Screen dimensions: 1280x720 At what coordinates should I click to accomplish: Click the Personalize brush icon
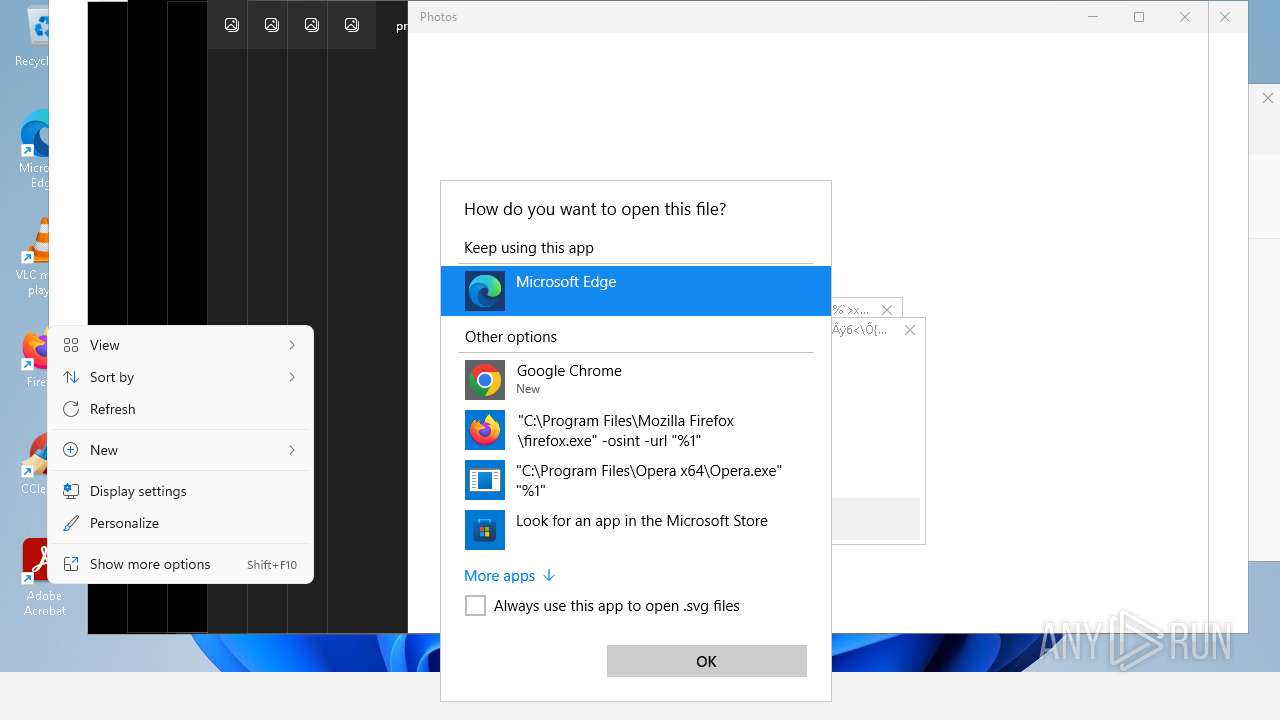pos(71,523)
